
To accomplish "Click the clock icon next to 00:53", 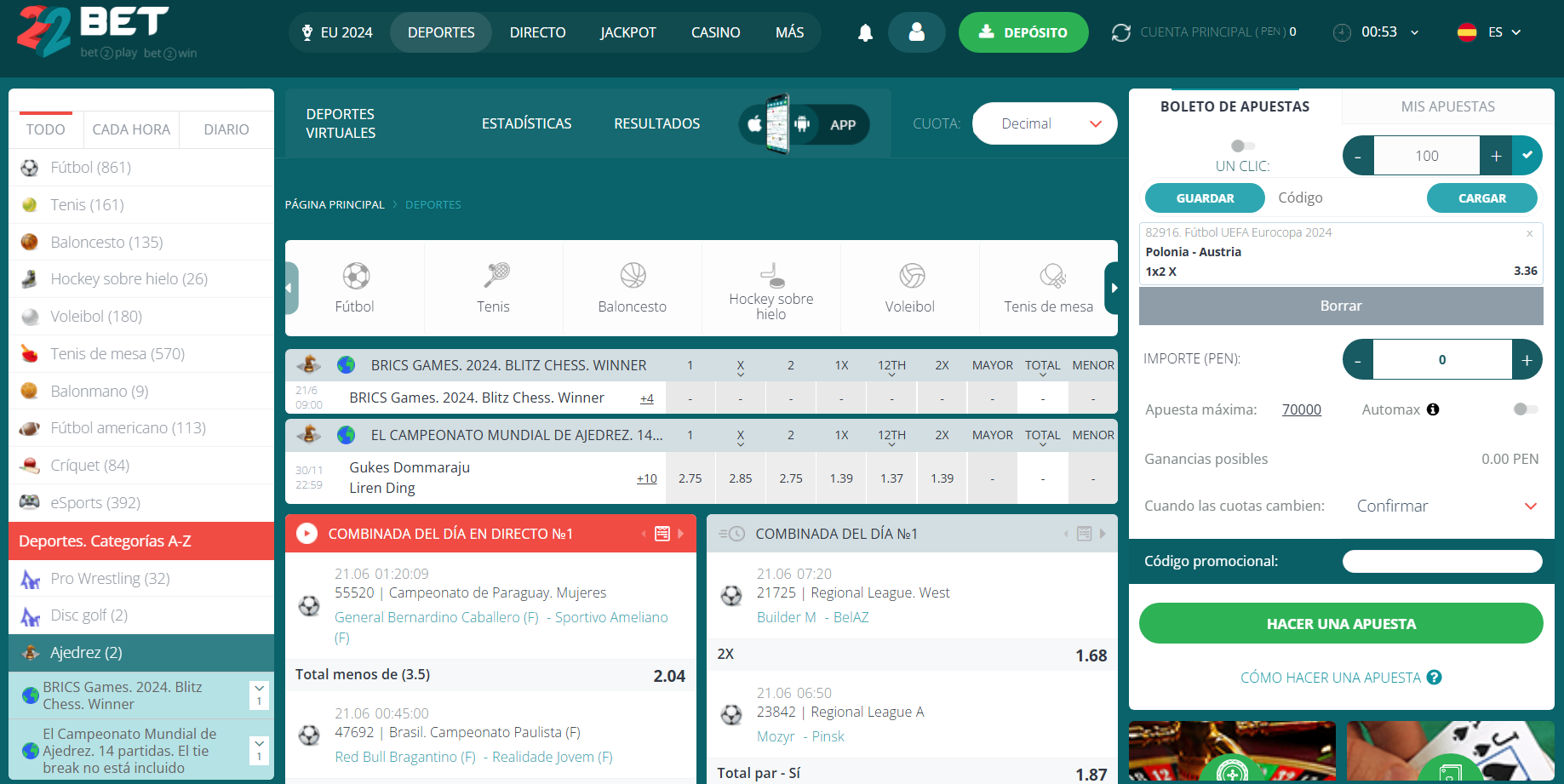I will pyautogui.click(x=1342, y=32).
